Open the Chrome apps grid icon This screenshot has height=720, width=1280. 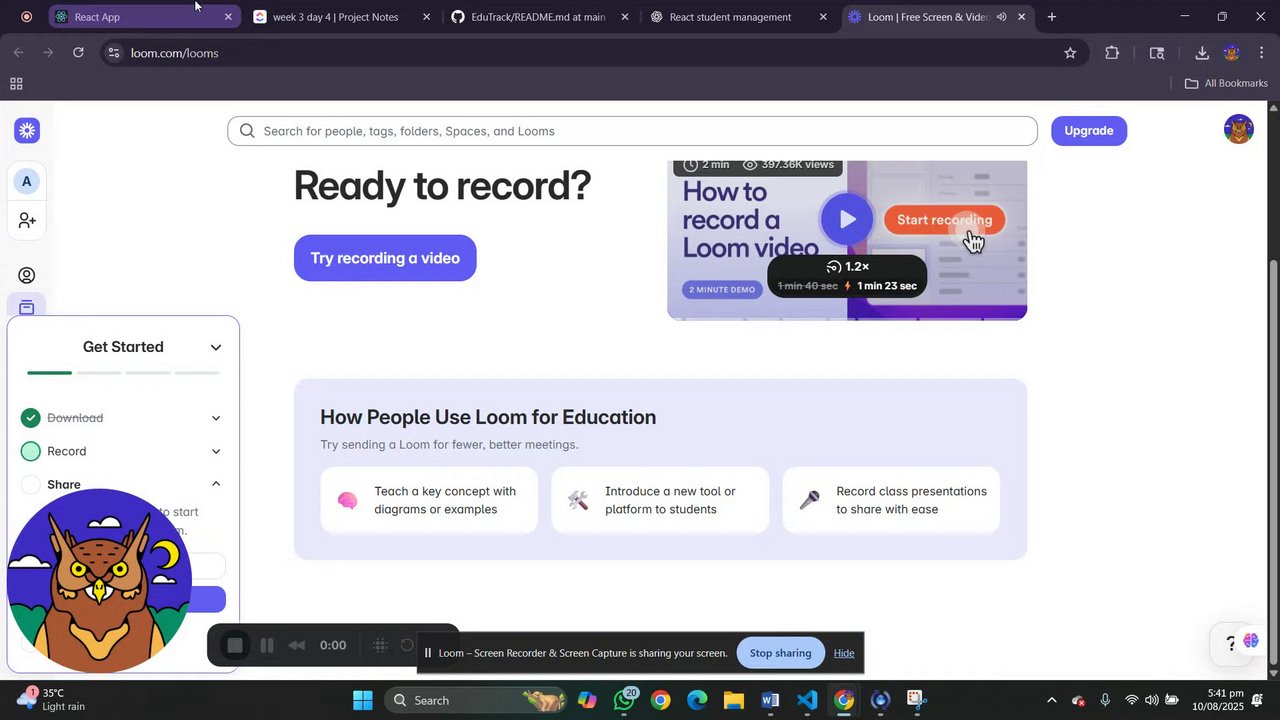pyautogui.click(x=16, y=84)
